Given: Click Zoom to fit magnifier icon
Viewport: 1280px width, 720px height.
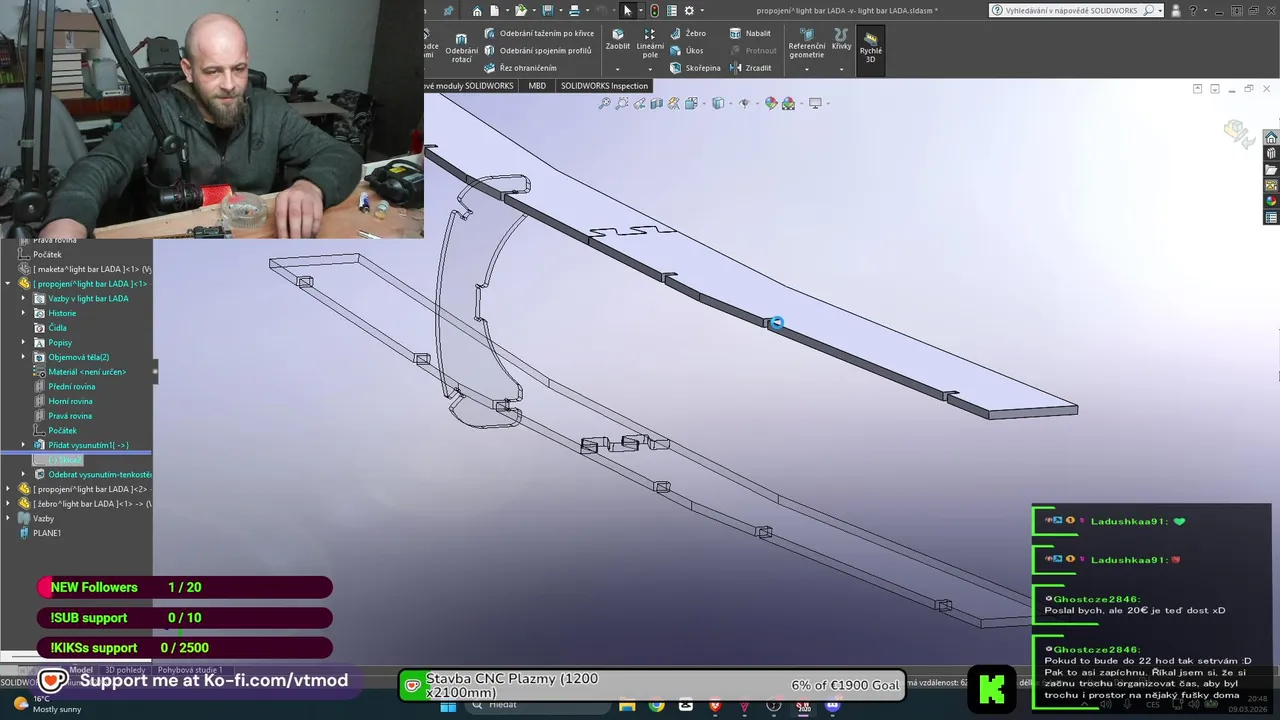Looking at the screenshot, I should (x=604, y=103).
